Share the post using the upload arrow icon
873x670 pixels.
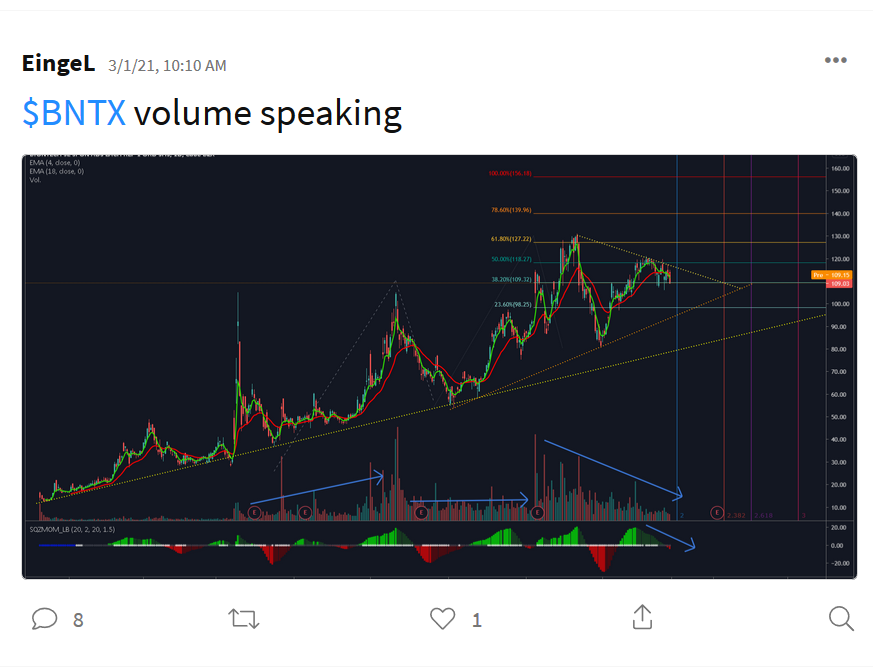(642, 617)
